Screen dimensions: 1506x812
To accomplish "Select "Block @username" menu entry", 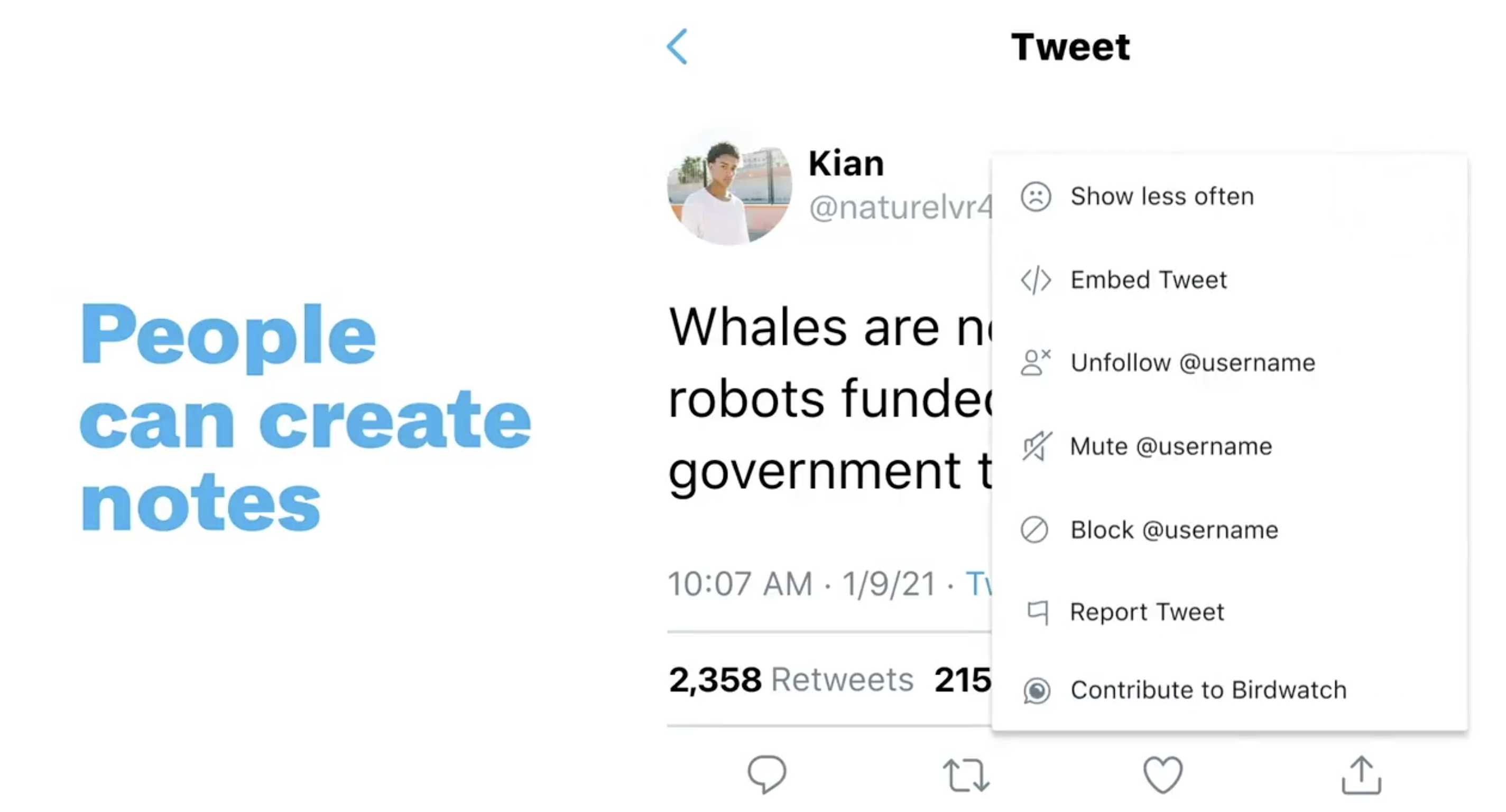I will click(x=1175, y=530).
